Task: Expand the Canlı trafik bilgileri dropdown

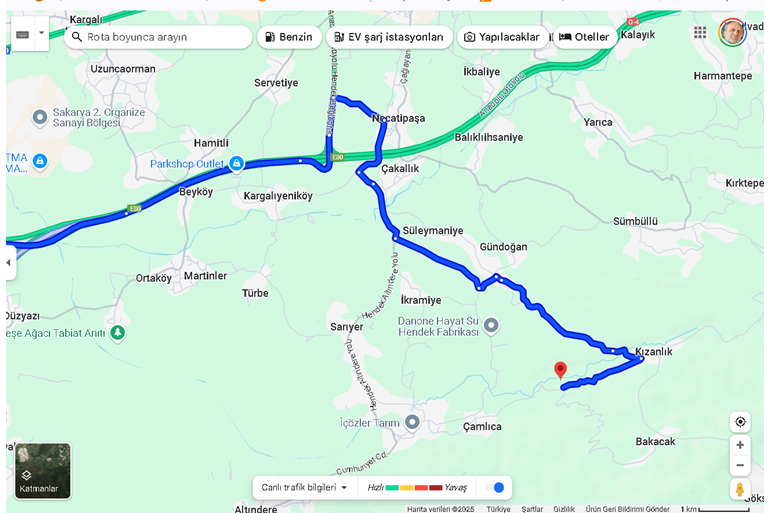Action: [x=304, y=487]
